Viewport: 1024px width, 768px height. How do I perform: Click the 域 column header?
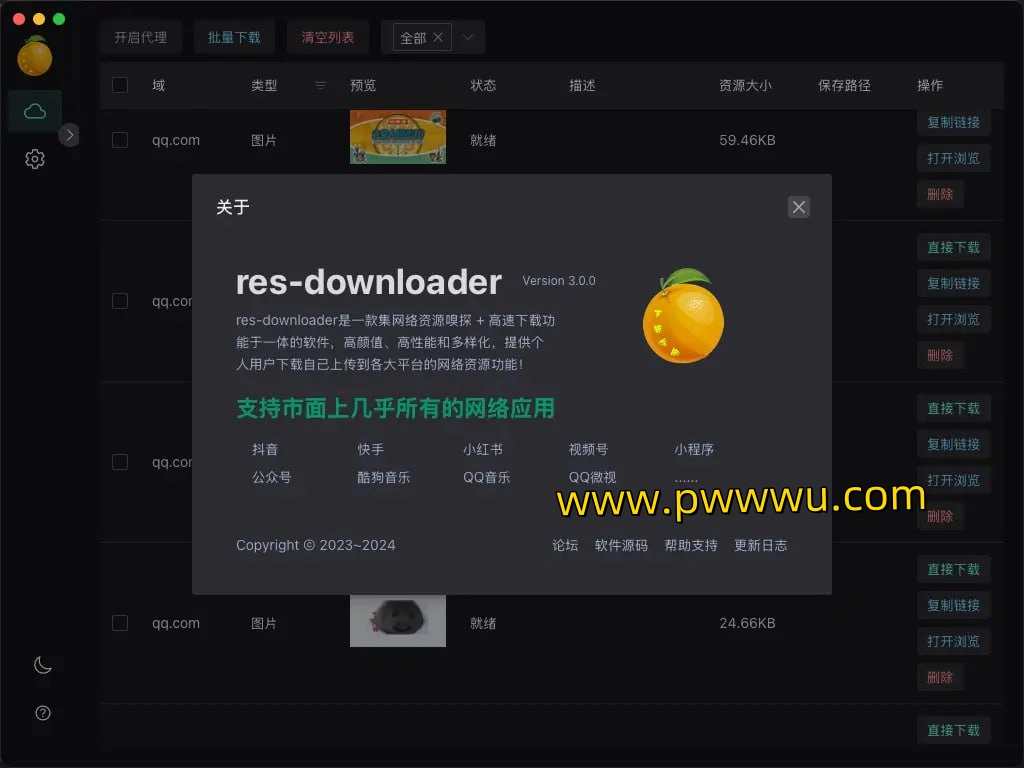159,85
